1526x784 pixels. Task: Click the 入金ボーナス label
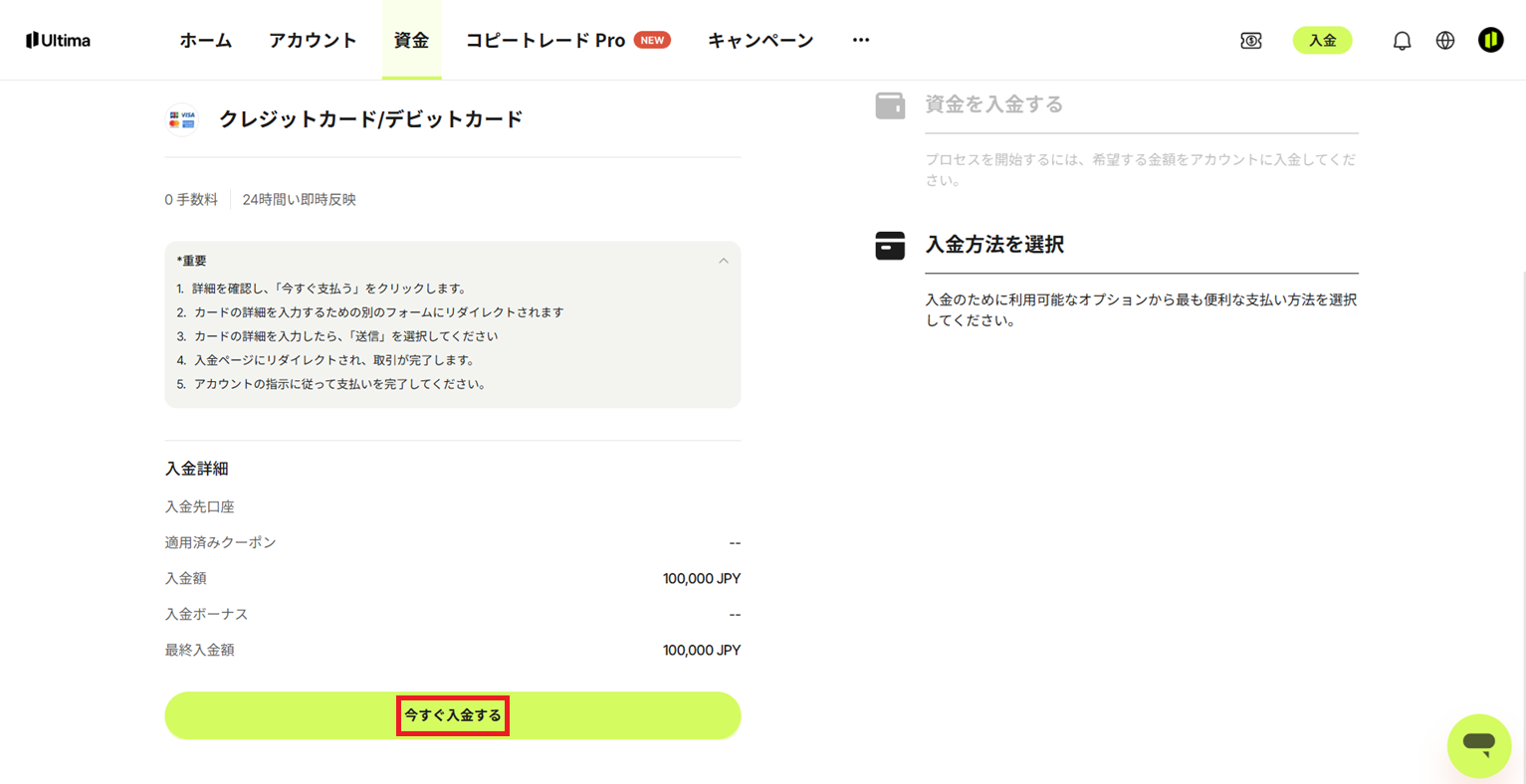tap(206, 615)
